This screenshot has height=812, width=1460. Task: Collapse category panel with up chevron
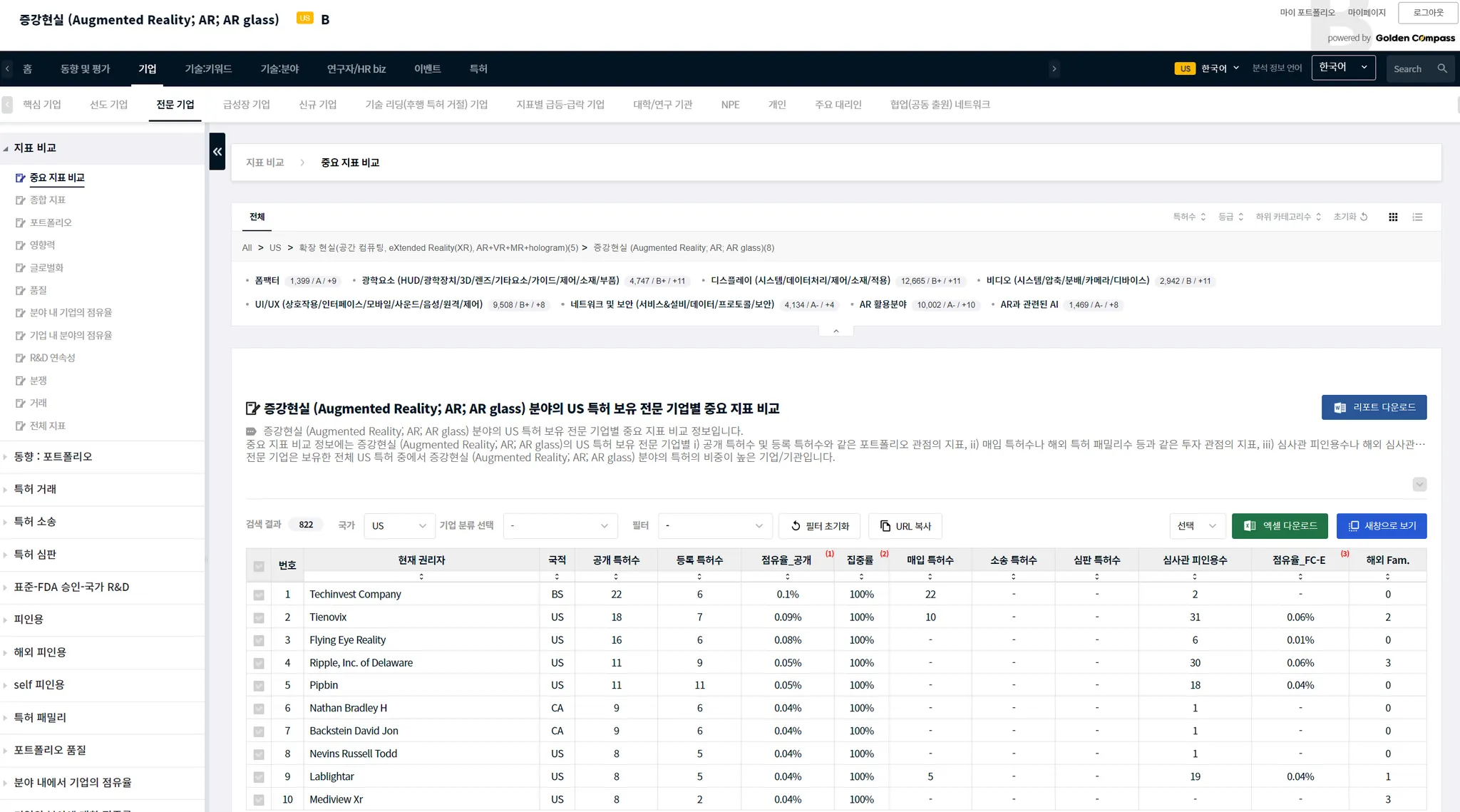(836, 331)
